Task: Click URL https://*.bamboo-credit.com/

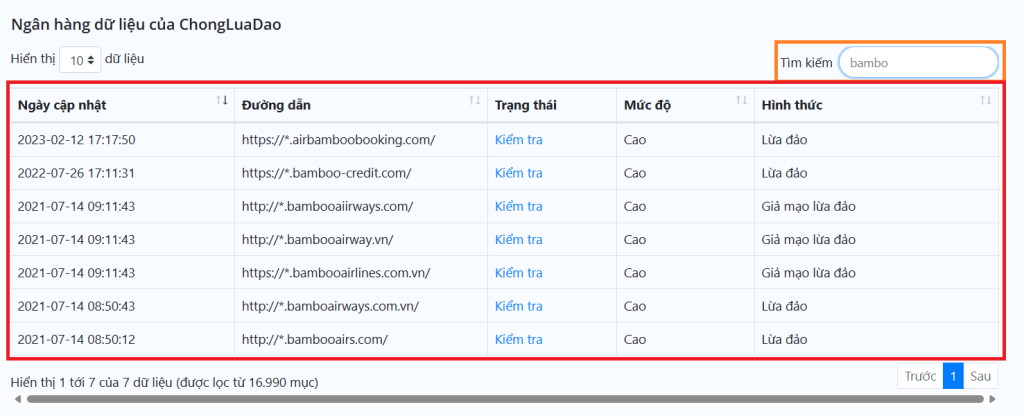Action: 327,173
